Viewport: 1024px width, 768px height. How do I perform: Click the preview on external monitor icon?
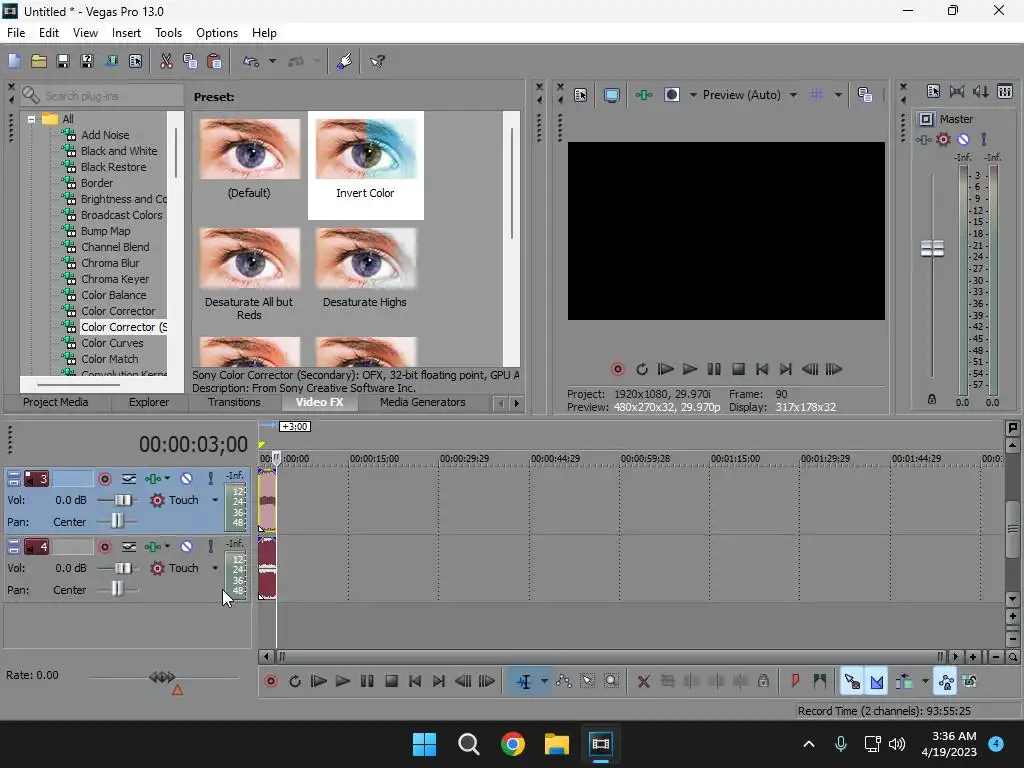tap(611, 95)
